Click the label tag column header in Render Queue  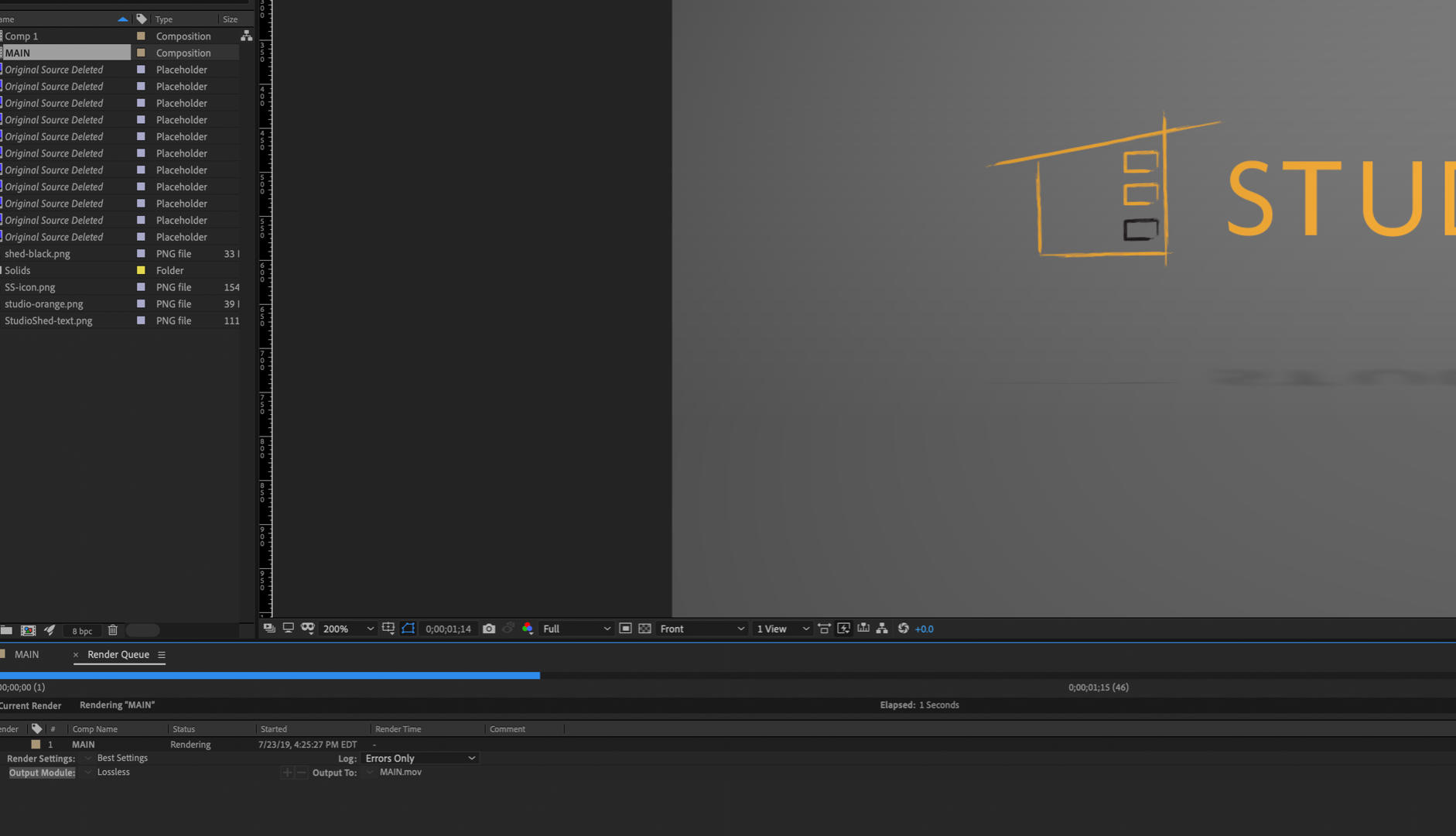(x=36, y=729)
